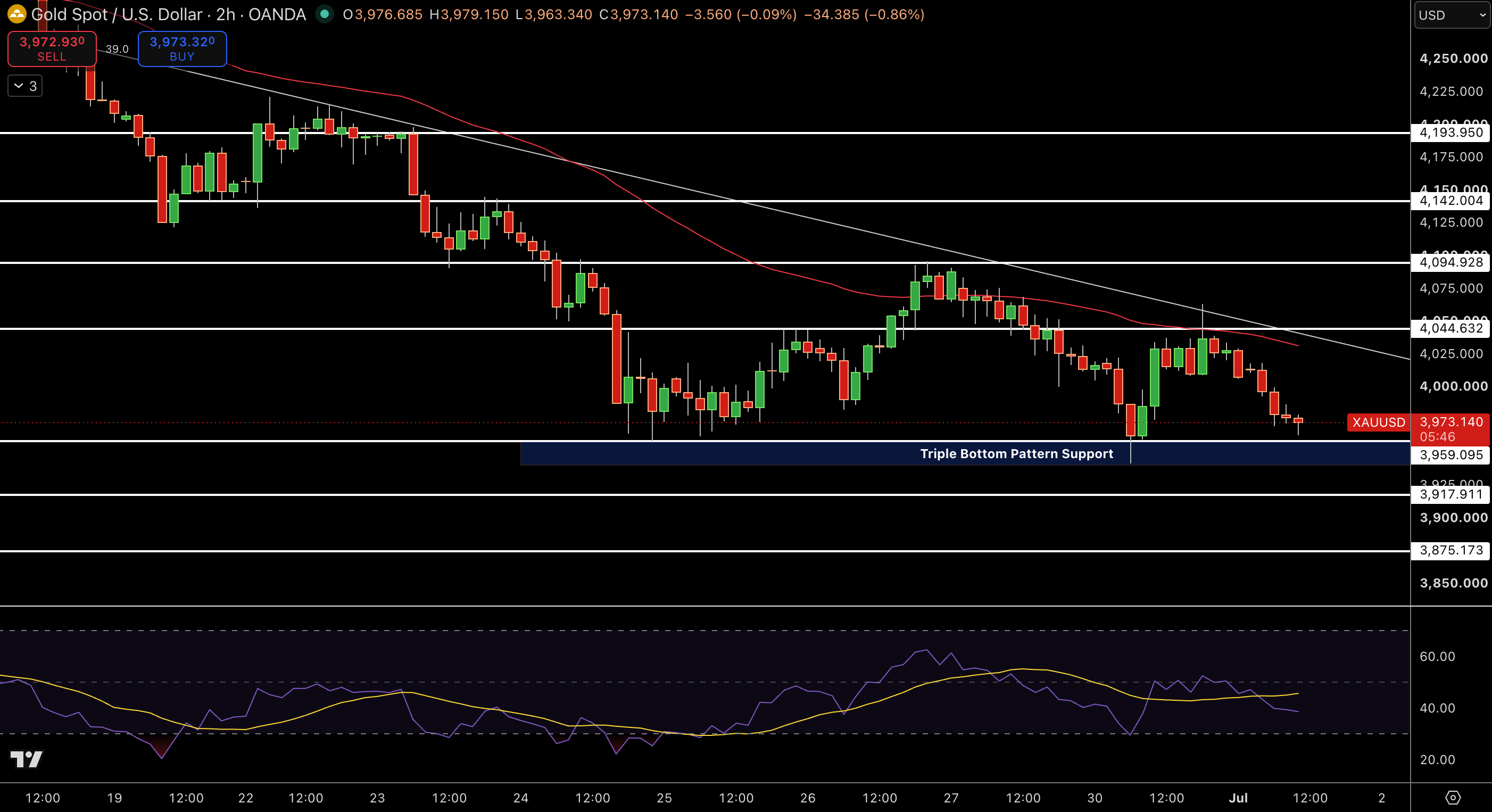Click the Triple Bottom Pattern Support label
Viewport: 1492px width, 812px height.
point(1016,453)
